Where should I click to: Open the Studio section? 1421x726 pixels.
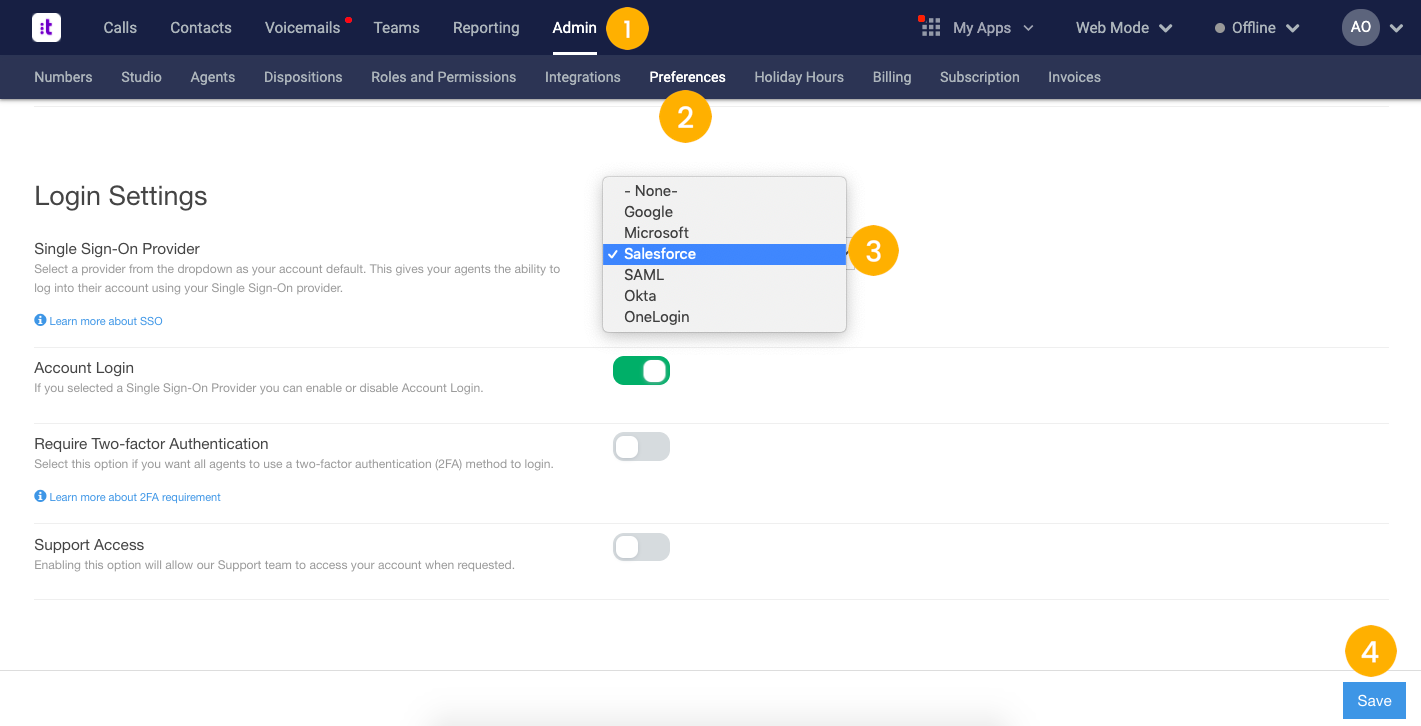(x=141, y=77)
